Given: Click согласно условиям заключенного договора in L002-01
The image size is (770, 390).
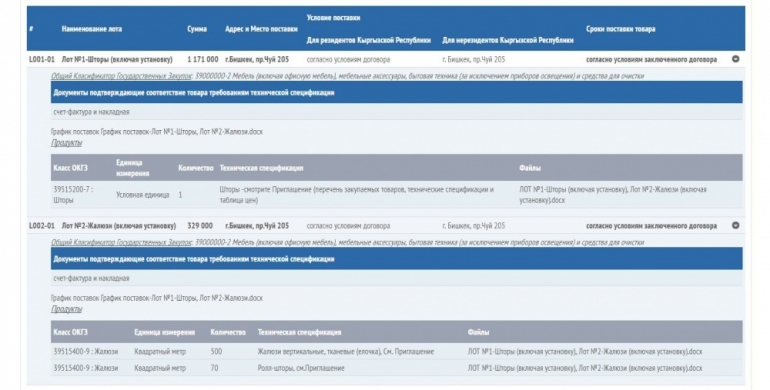Looking at the screenshot, I should (651, 226).
